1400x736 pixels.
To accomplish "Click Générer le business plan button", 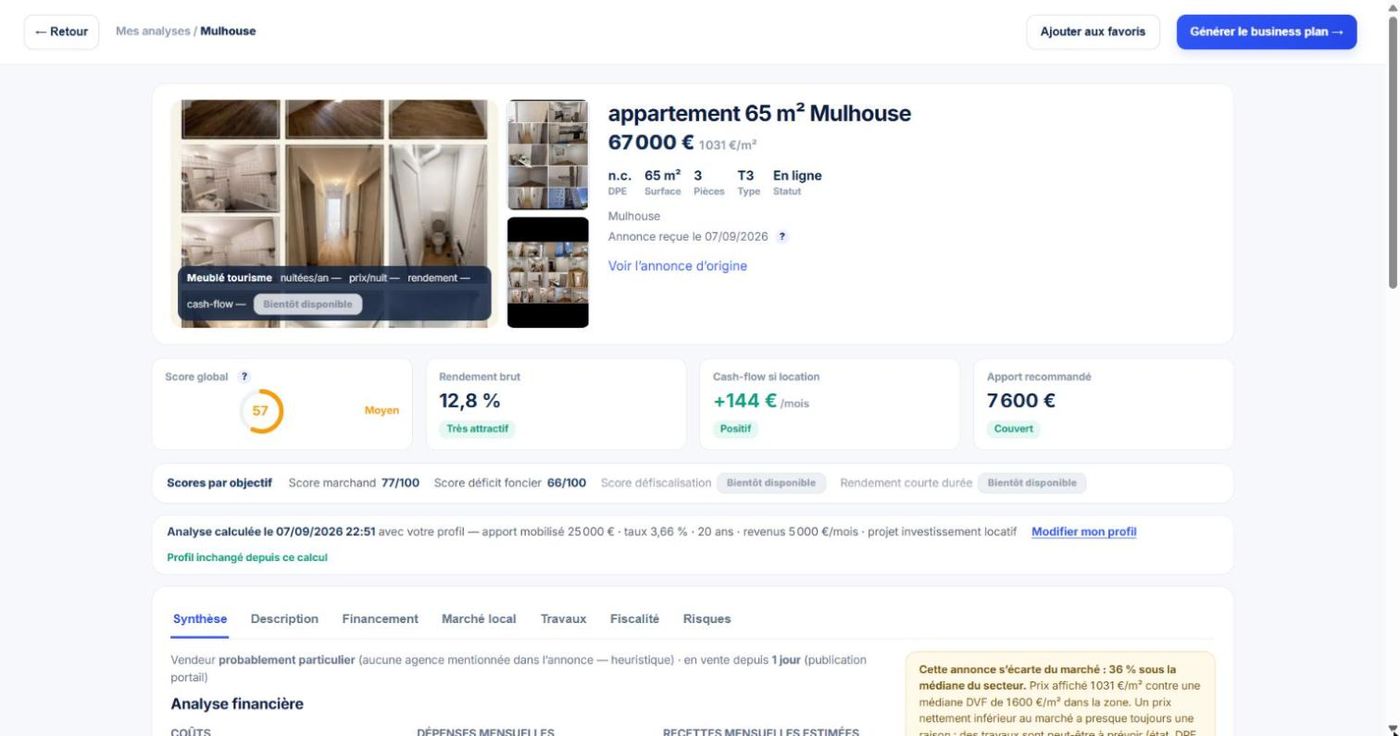I will click(1266, 32).
